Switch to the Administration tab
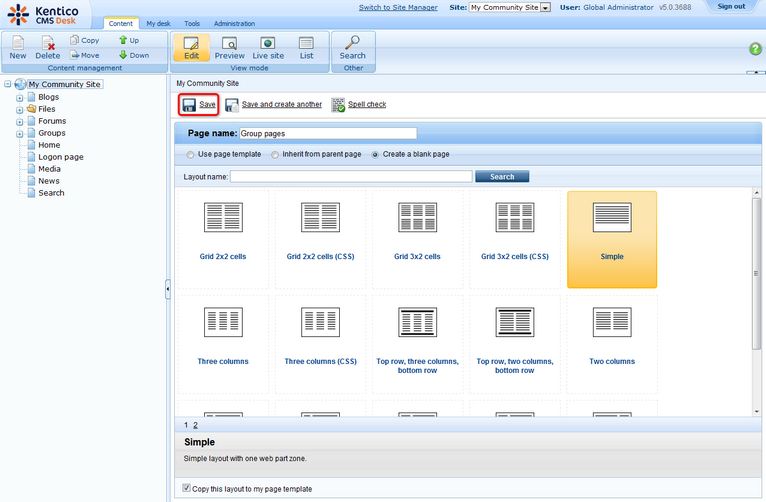The width and height of the screenshot is (766, 502). coord(233,23)
